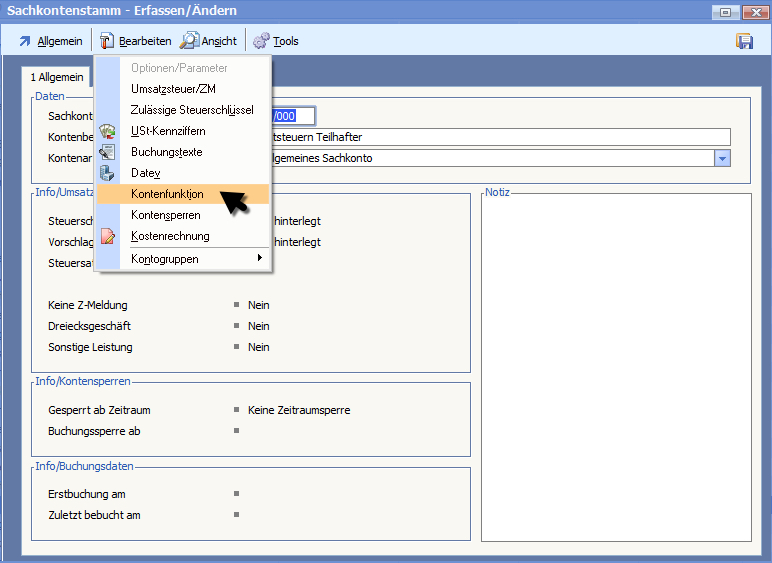Click the Datev menu icon
Screen dimensions: 772x563
108,173
